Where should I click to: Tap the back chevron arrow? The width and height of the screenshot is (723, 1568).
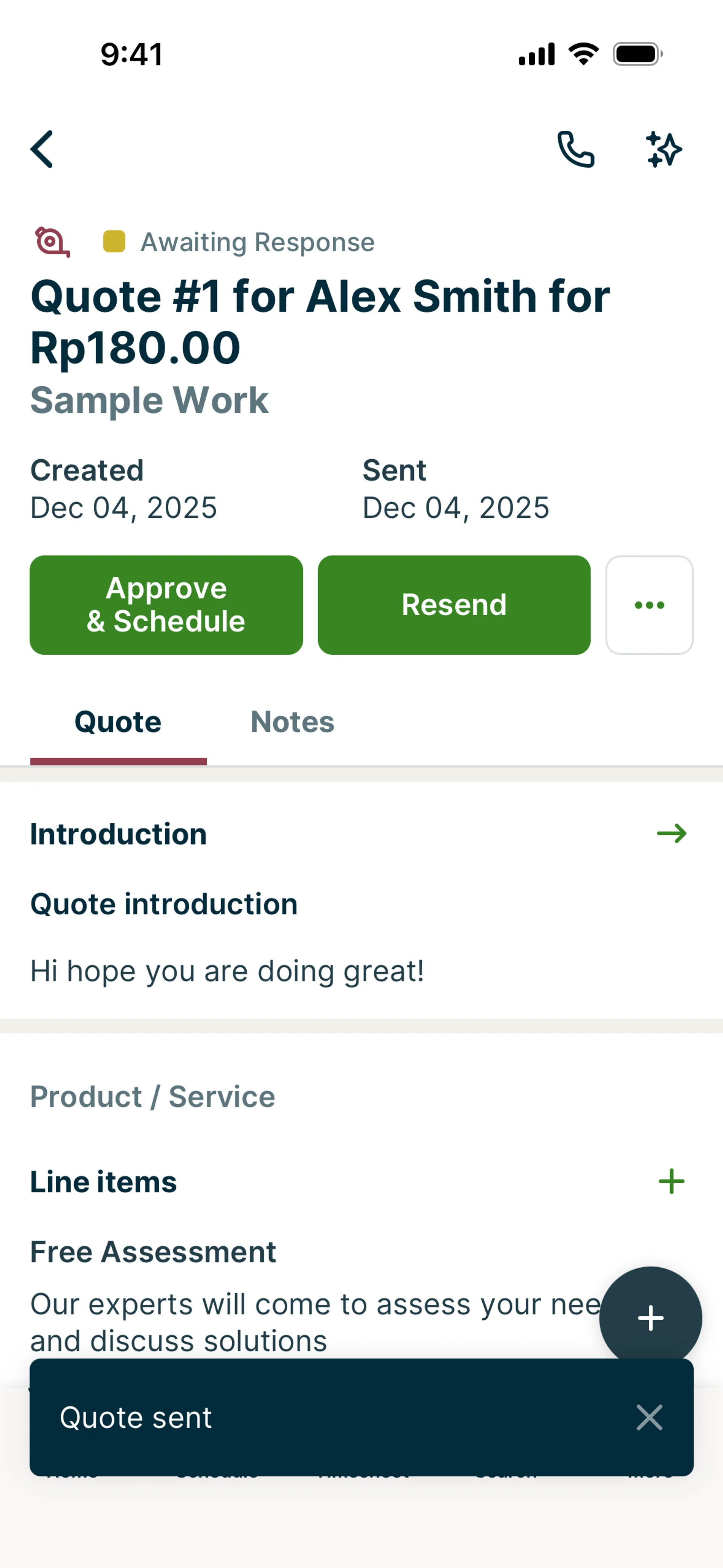point(42,149)
